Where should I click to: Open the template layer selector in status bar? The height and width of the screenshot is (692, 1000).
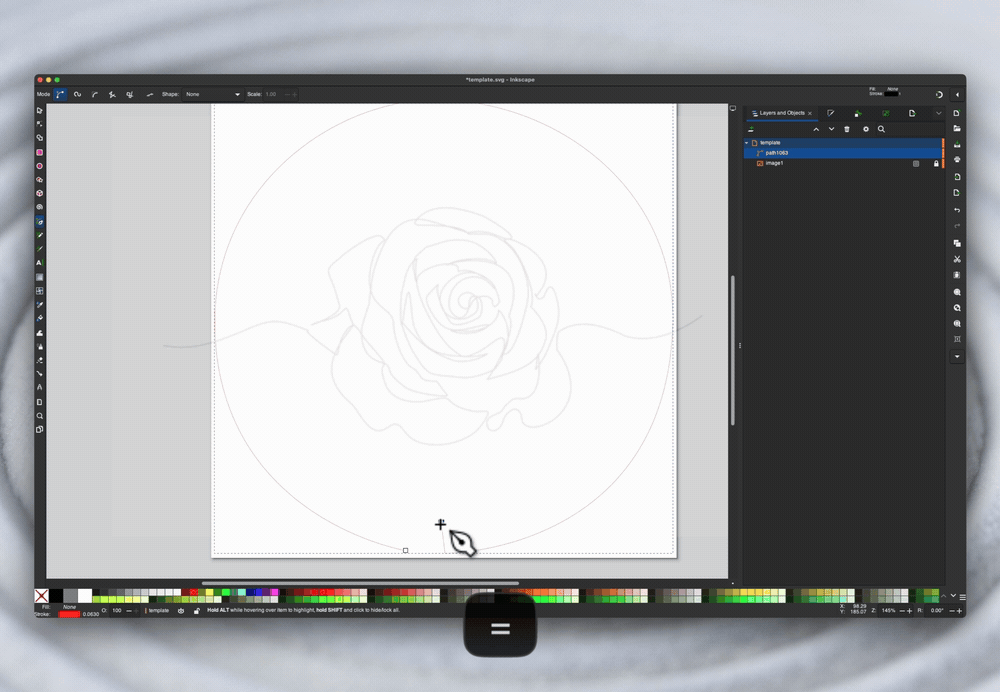pyautogui.click(x=157, y=611)
